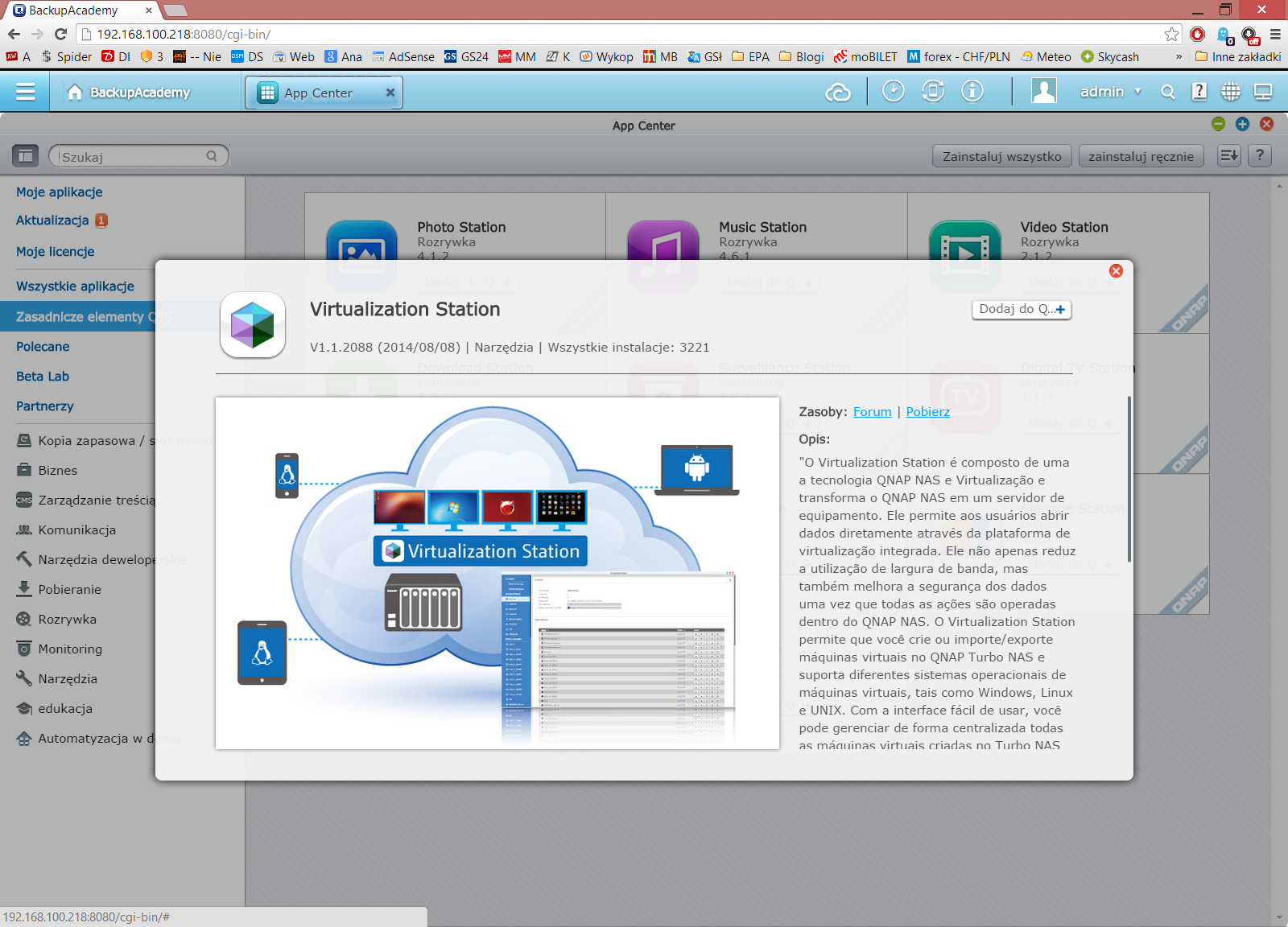1288x927 pixels.
Task: Click the App Center green minimize dot
Action: pyautogui.click(x=1218, y=124)
